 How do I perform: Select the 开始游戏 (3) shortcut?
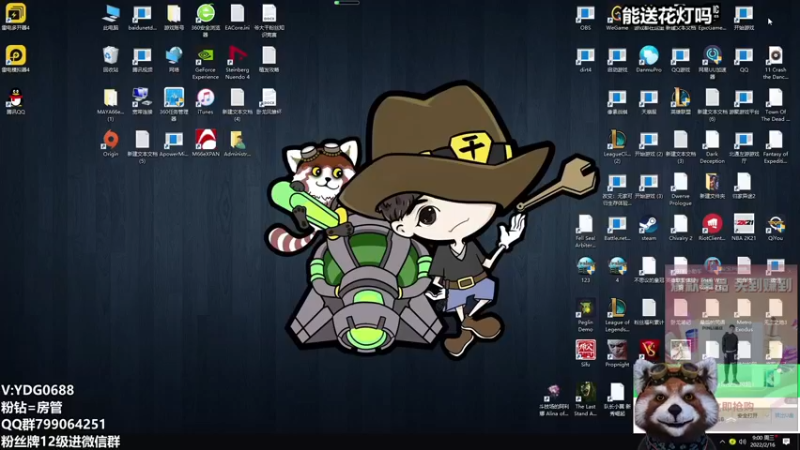[648, 186]
